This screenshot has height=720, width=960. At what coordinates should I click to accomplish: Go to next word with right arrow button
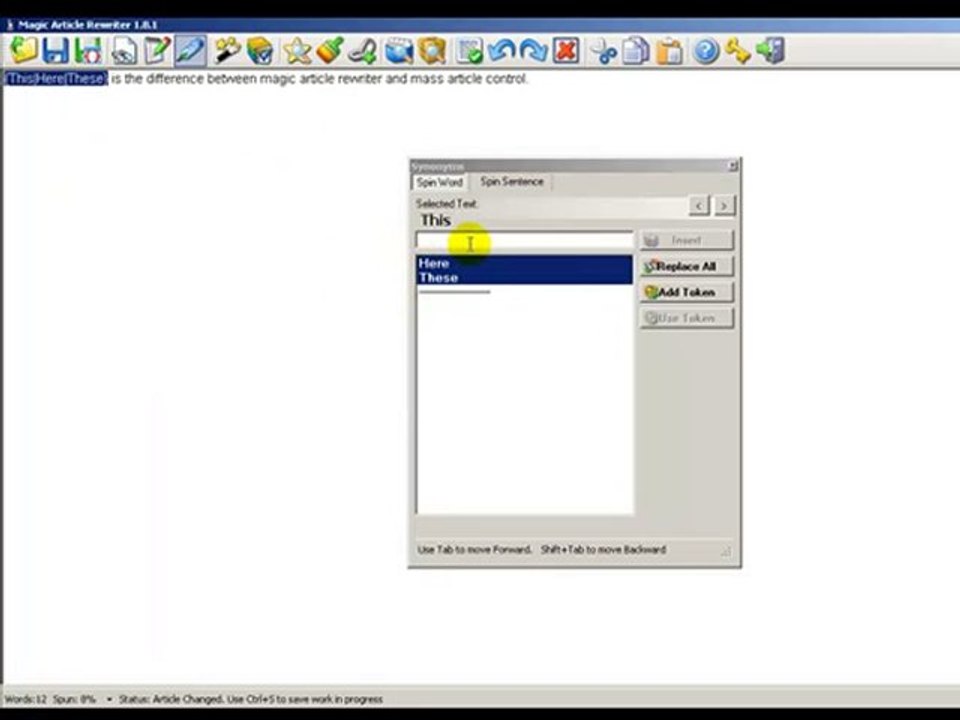(724, 205)
